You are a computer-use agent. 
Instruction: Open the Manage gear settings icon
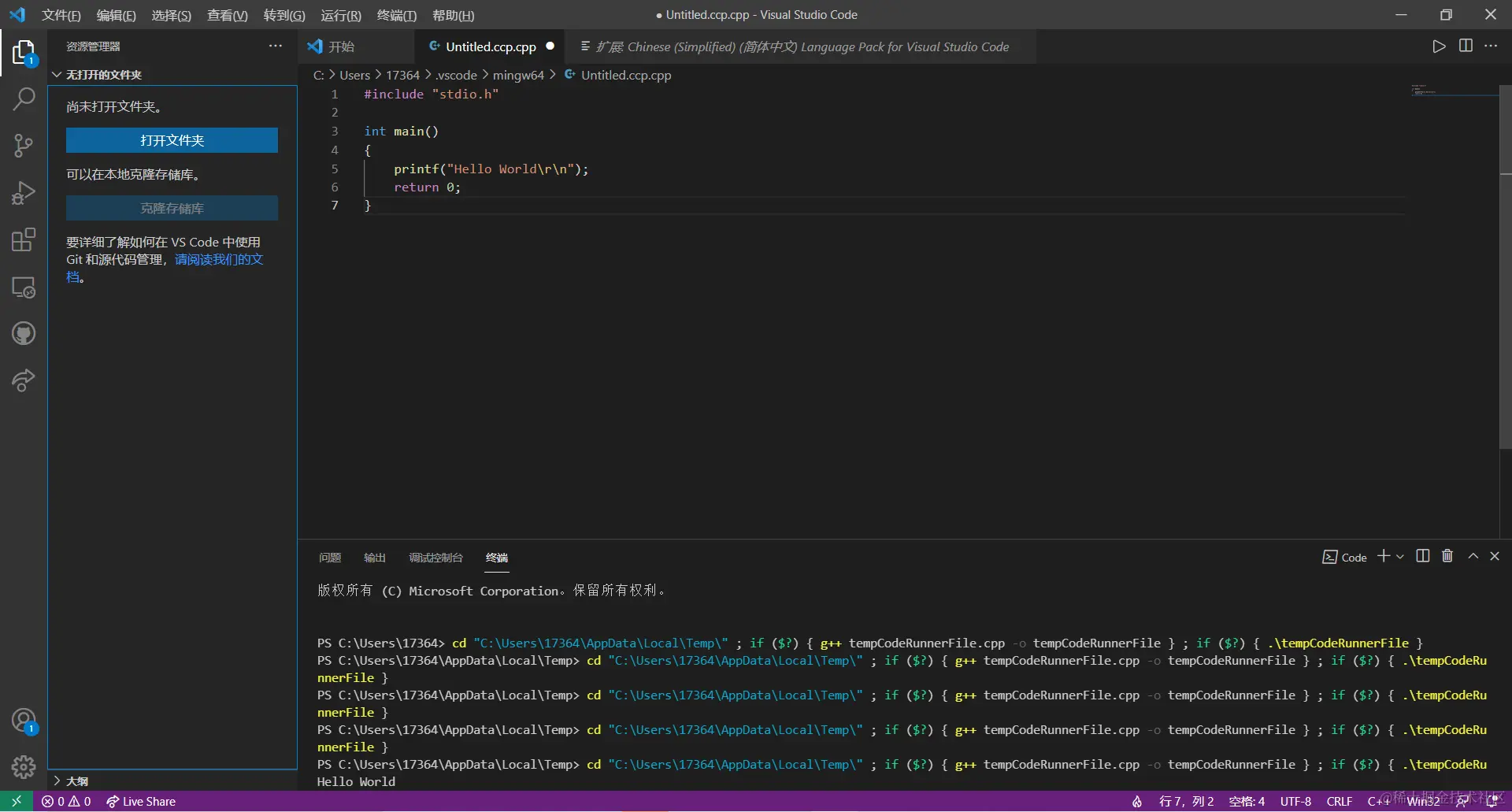pos(24,766)
